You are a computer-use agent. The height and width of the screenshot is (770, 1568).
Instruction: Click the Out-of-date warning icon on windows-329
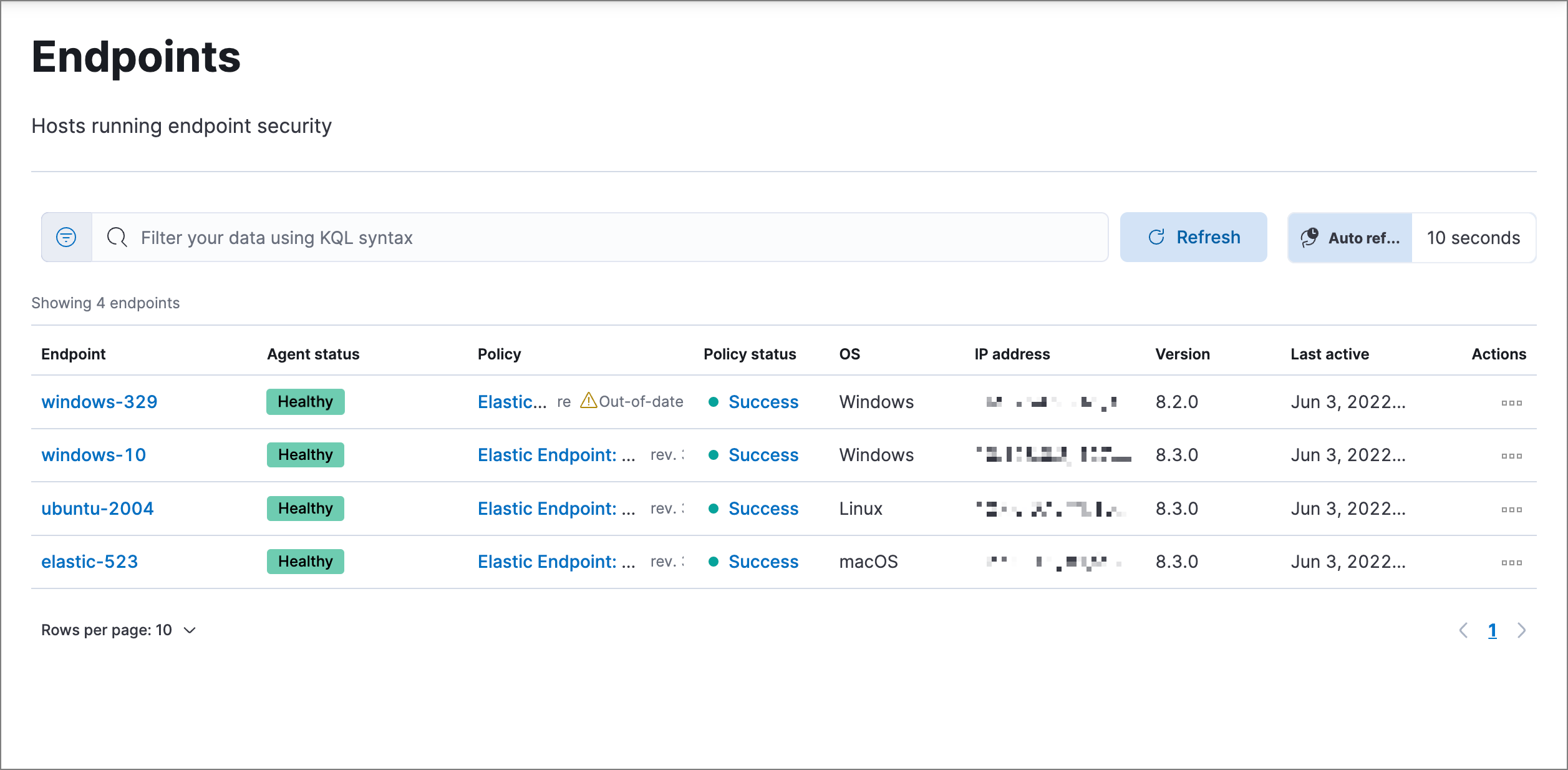pos(588,401)
